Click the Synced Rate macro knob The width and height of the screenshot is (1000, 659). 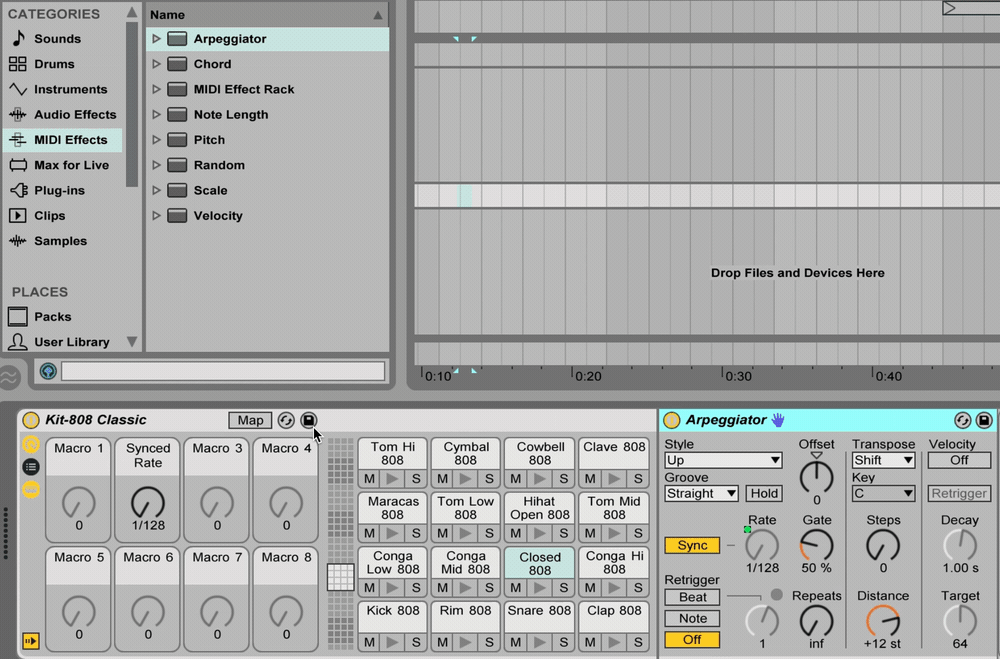[147, 503]
